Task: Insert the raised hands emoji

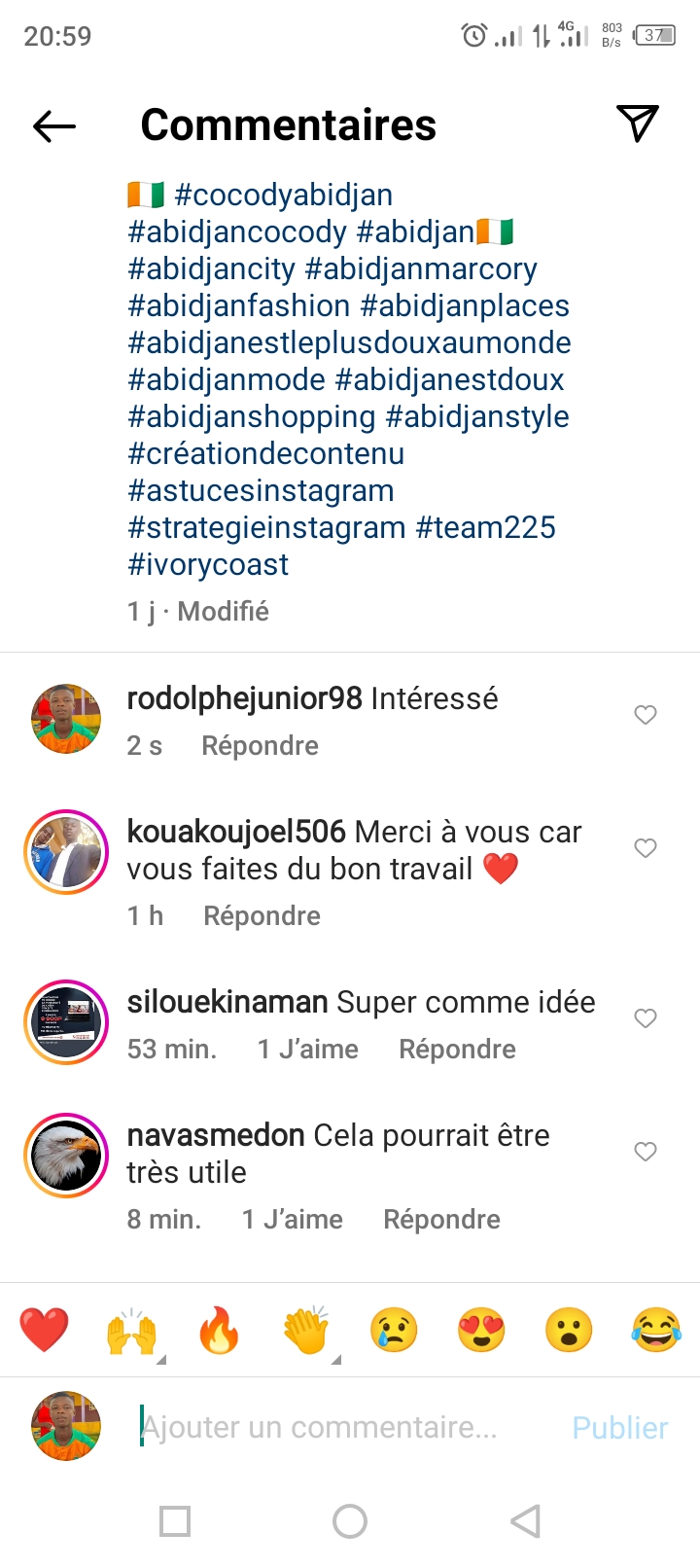Action: [131, 1330]
